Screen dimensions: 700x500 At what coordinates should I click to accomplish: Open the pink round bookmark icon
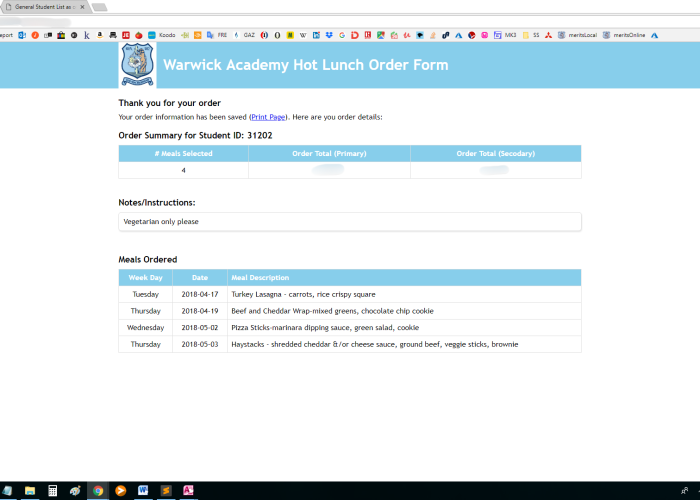point(484,35)
